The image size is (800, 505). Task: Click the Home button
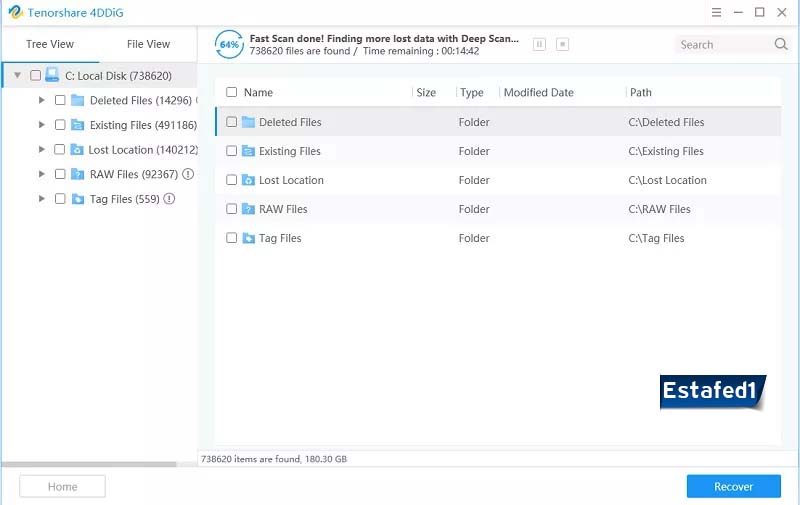click(x=62, y=486)
